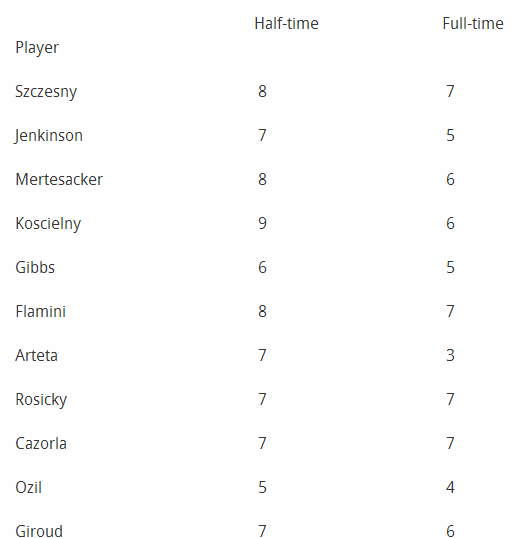Select Arteta's full-time rating of 3

(x=450, y=355)
